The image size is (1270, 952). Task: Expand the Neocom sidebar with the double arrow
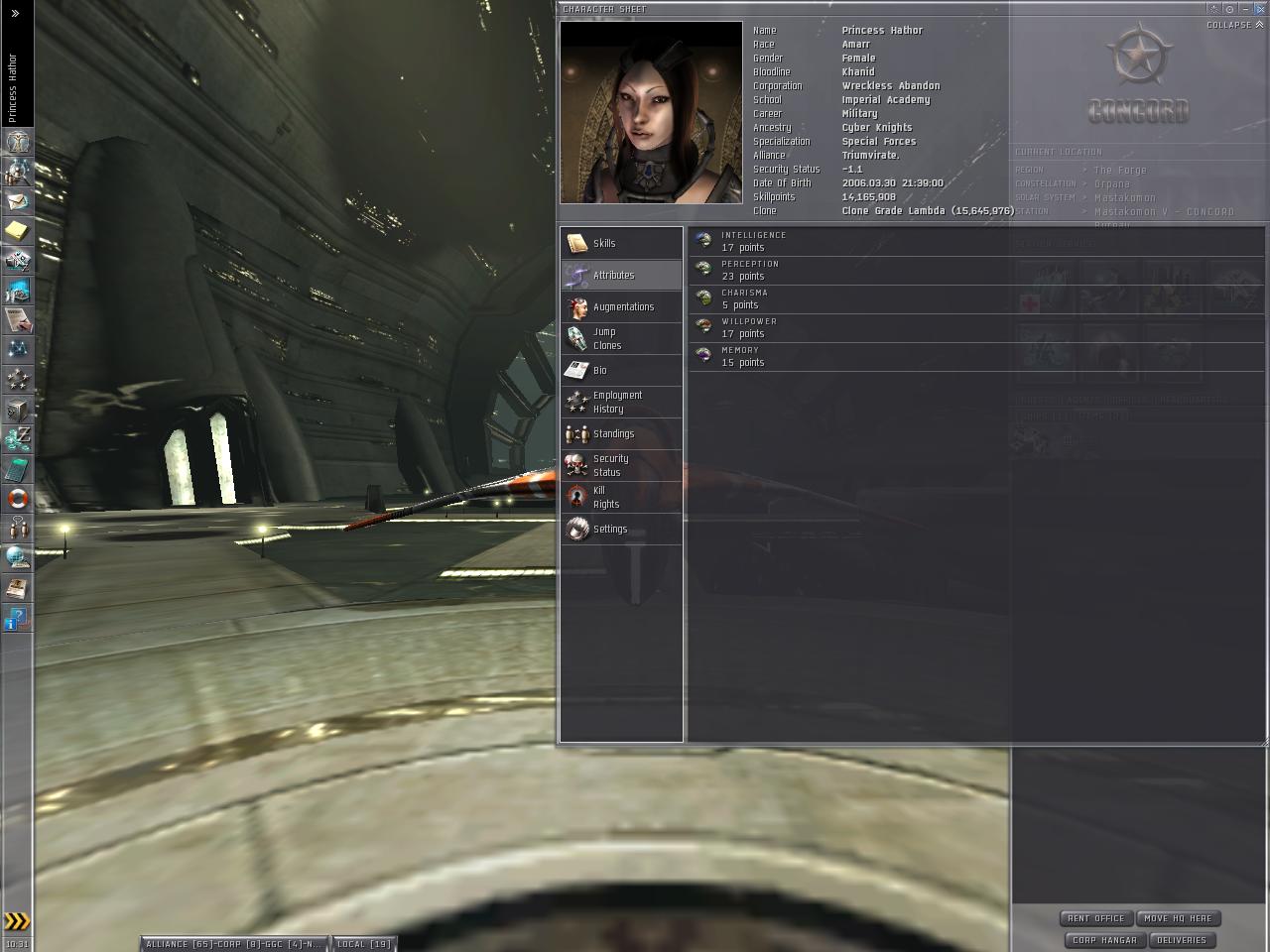coord(15,14)
